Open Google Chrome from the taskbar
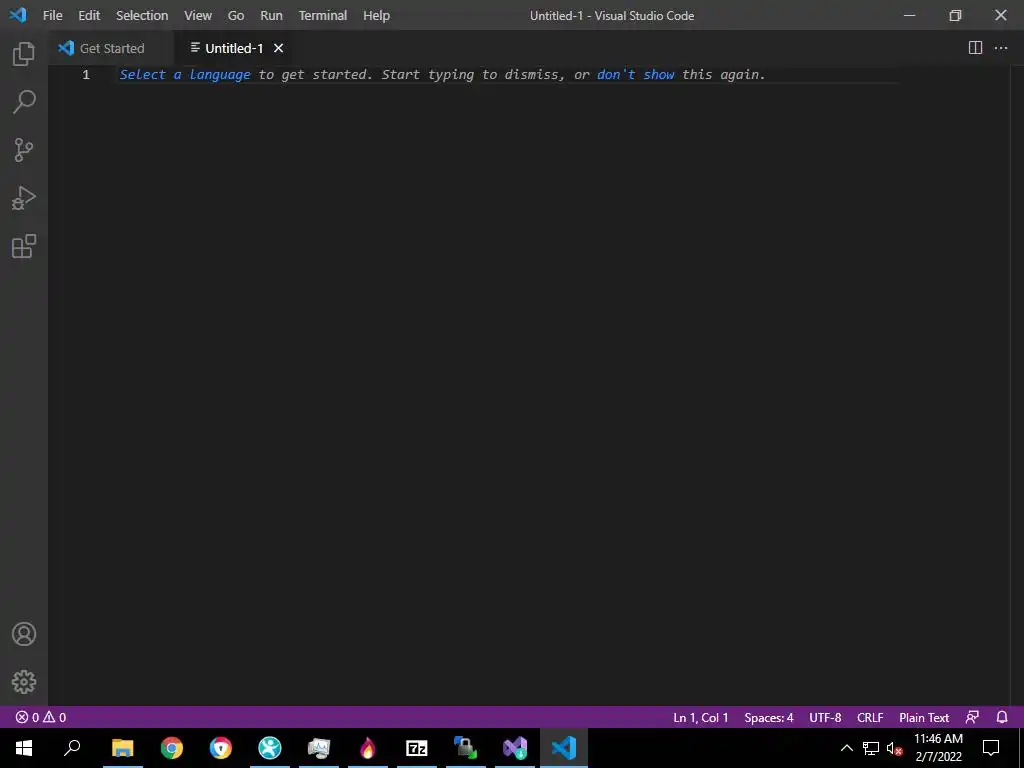This screenshot has height=768, width=1024. pos(172,748)
